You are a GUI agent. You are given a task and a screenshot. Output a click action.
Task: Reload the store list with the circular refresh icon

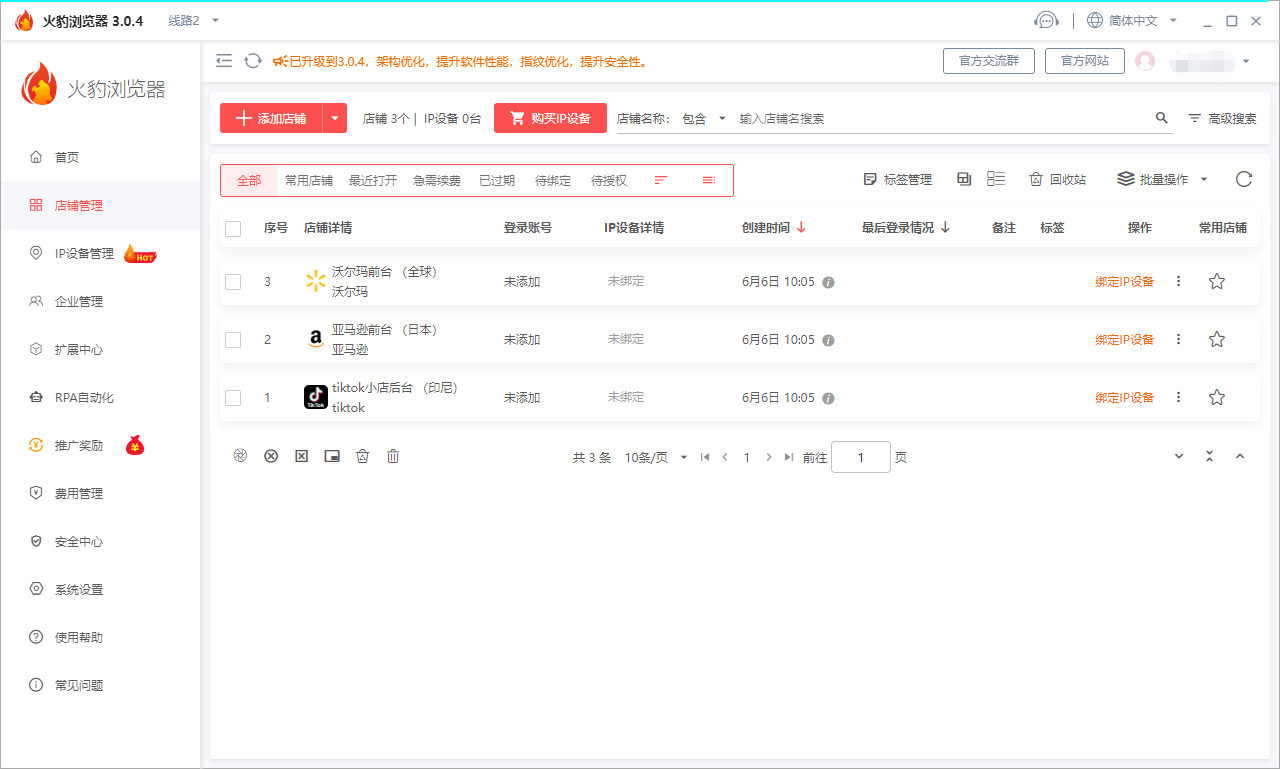(1243, 180)
